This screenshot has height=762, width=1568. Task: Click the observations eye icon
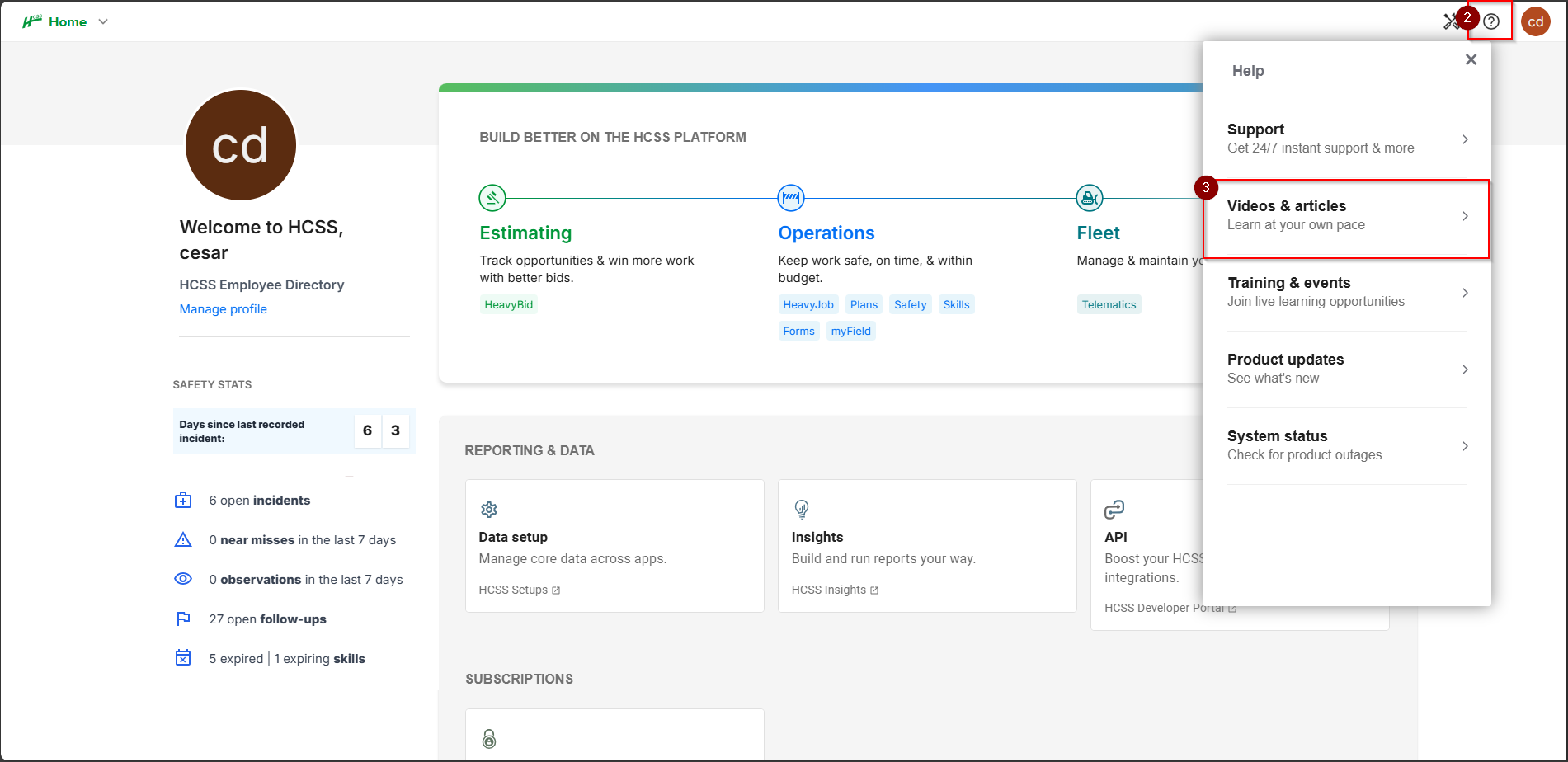[183, 579]
